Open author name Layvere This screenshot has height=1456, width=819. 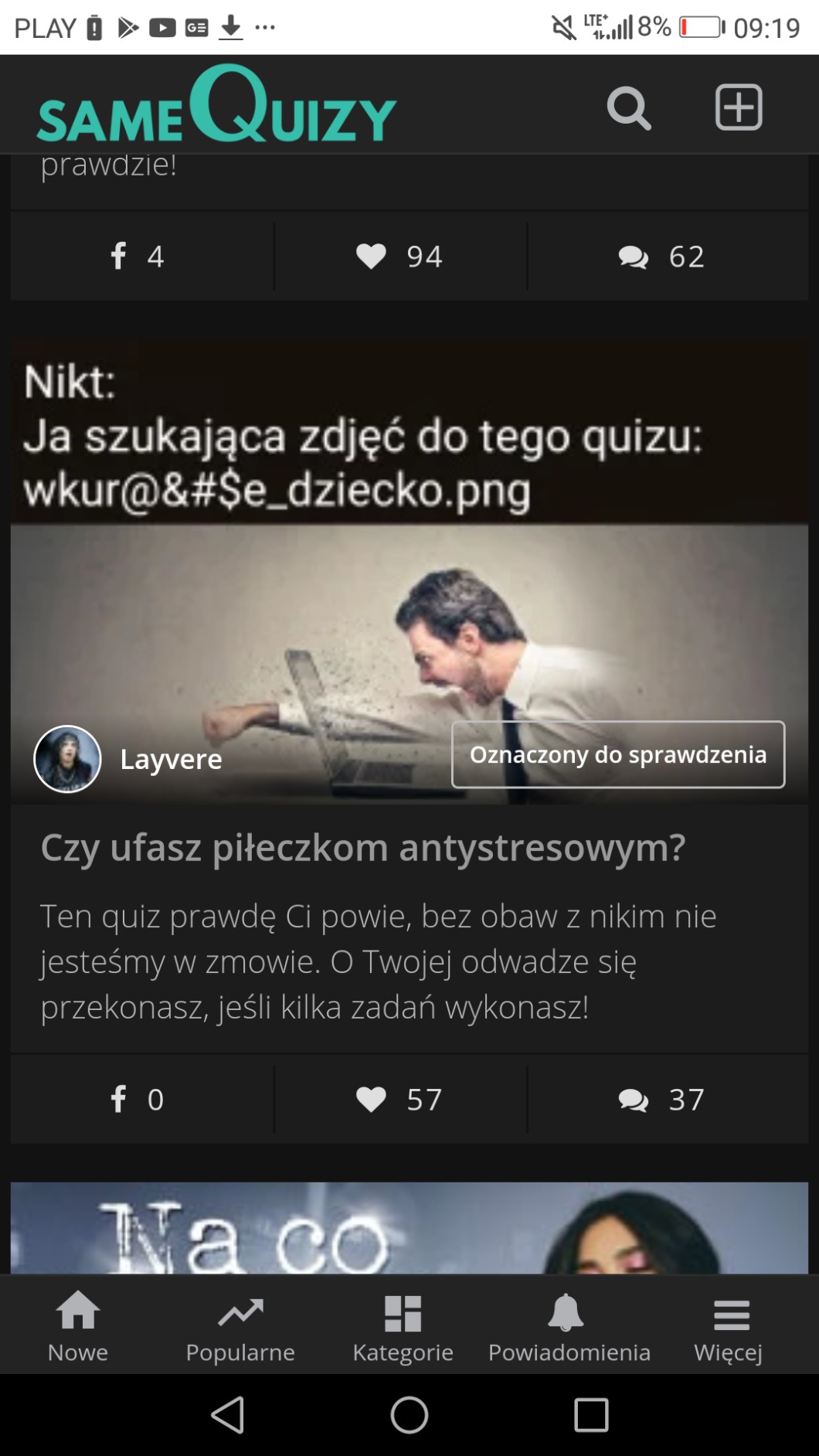171,760
